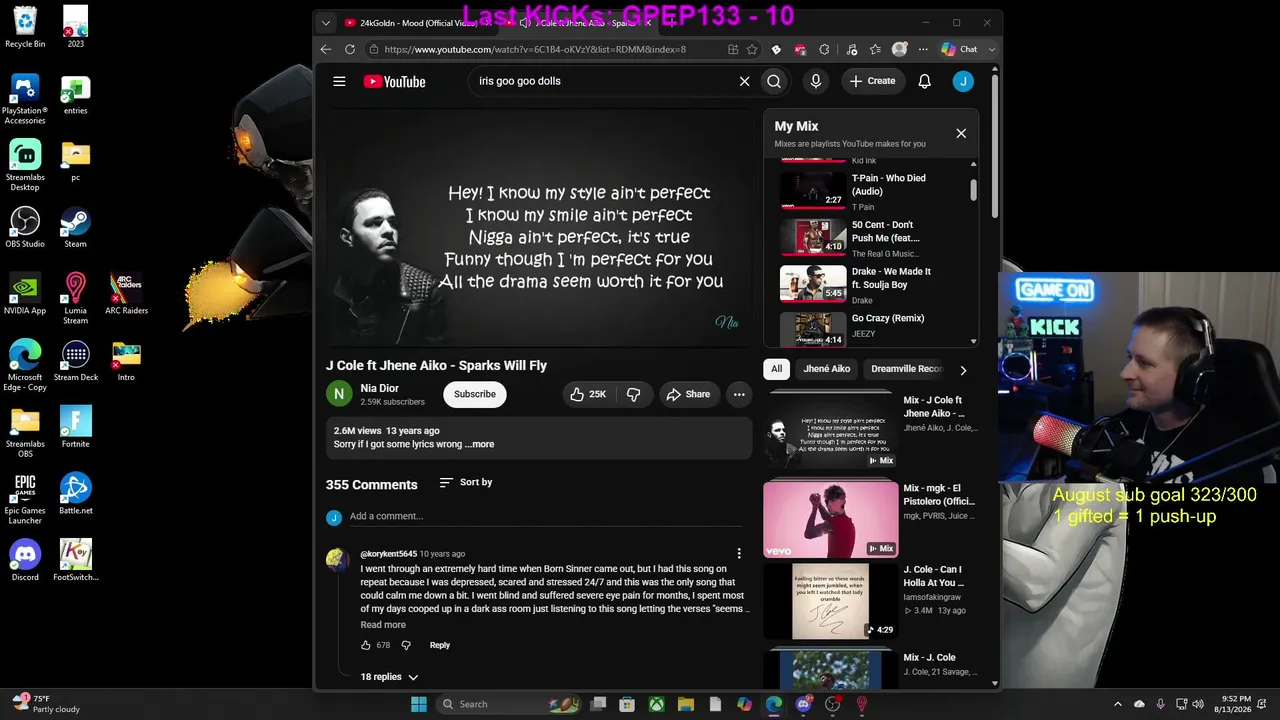
Task: Open the browser Favorites list
Action: point(875,49)
